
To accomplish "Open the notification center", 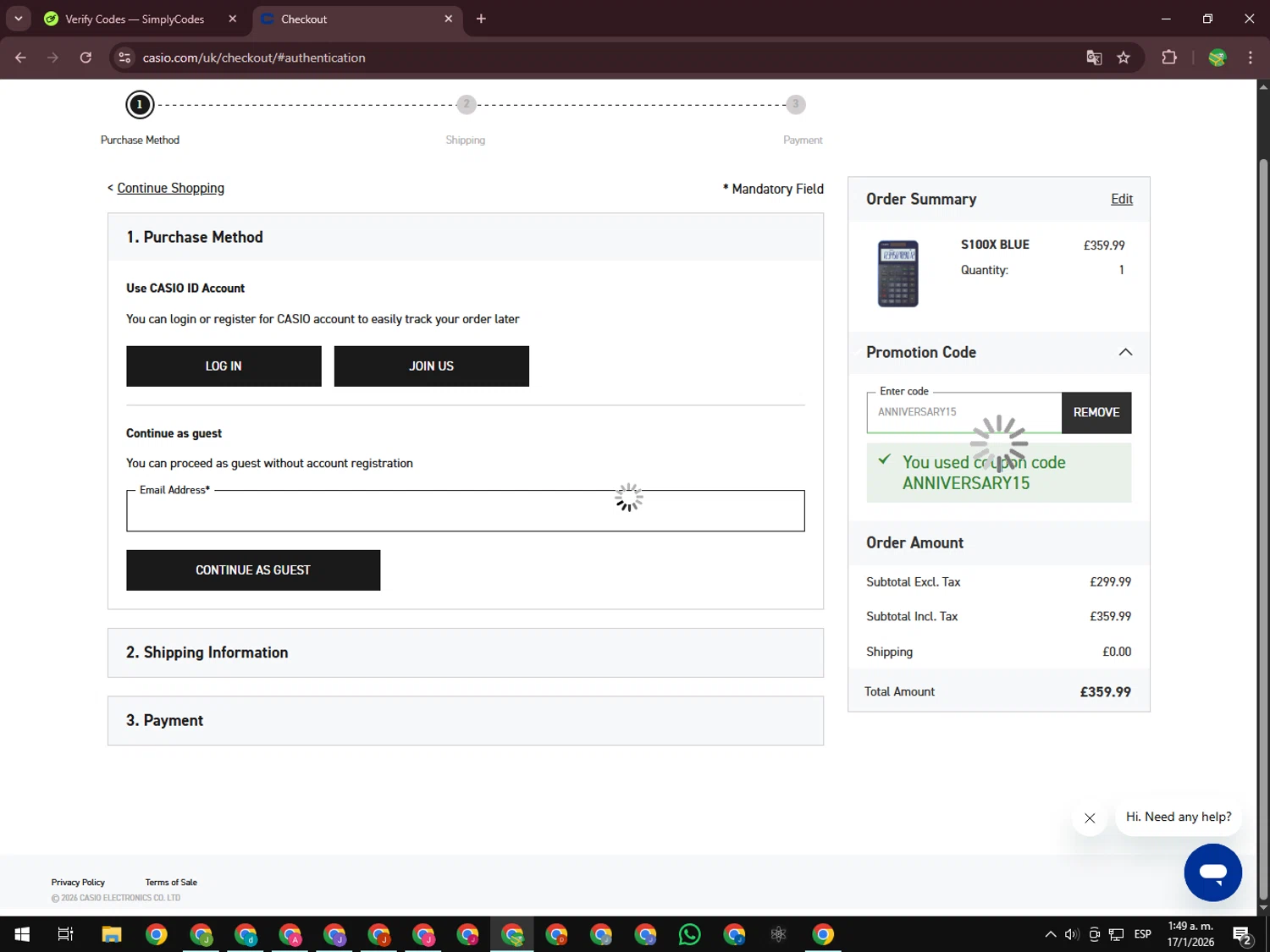I will (x=1243, y=934).
